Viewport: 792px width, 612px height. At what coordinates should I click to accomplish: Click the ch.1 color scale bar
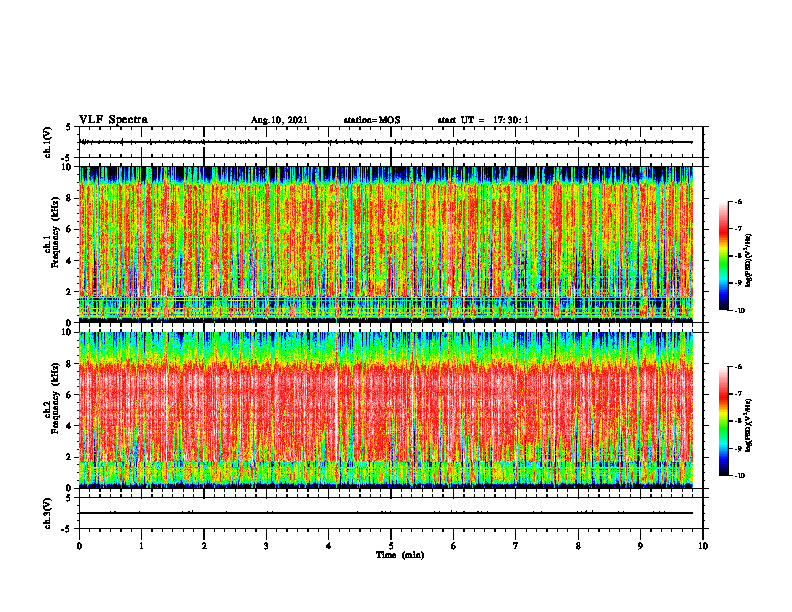pos(723,256)
